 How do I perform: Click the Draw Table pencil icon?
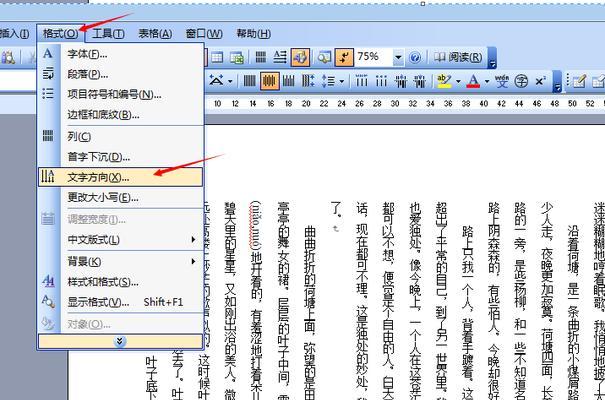579,81
